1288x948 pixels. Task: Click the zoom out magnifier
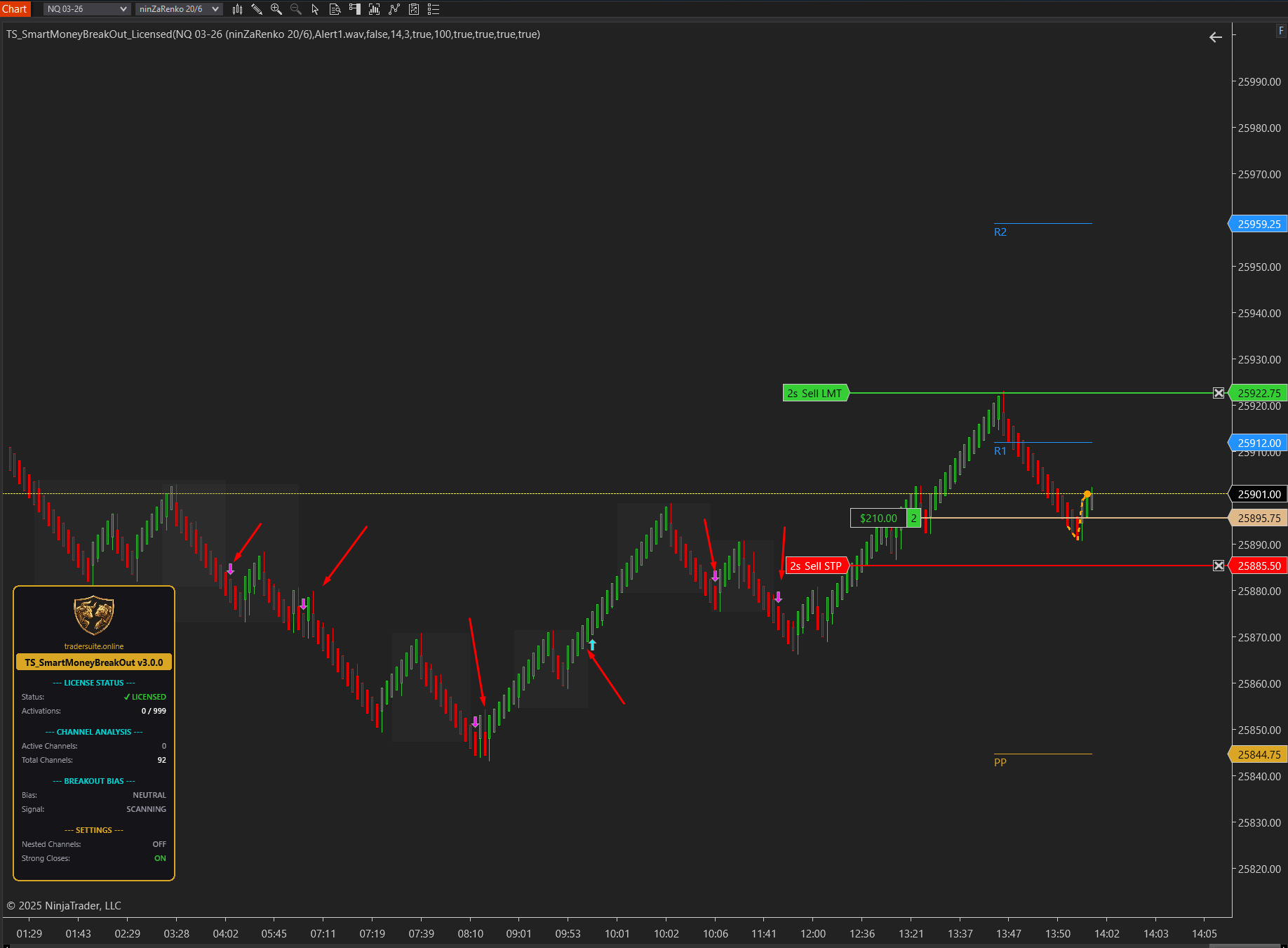click(296, 9)
